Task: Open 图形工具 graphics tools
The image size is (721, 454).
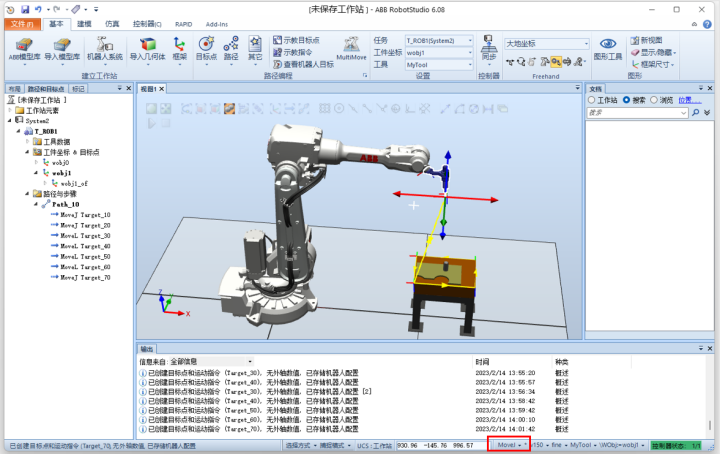Action: pos(608,49)
